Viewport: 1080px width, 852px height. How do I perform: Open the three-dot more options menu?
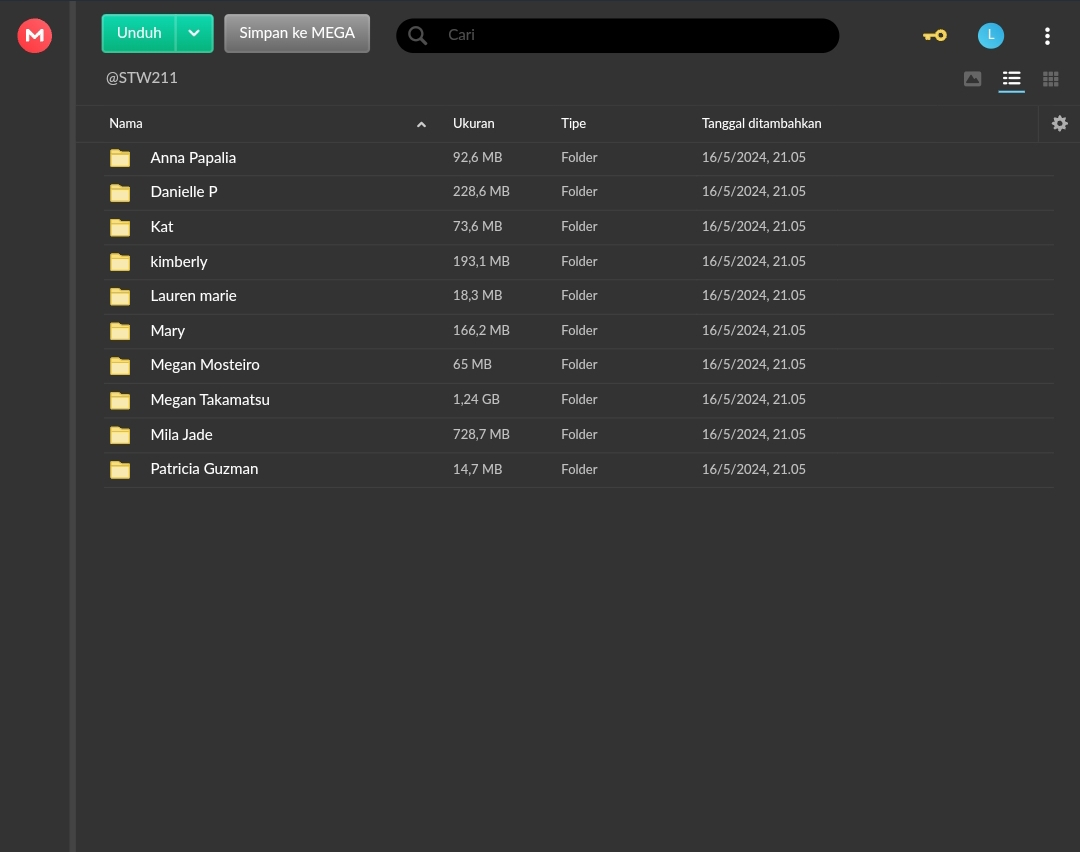(x=1047, y=36)
